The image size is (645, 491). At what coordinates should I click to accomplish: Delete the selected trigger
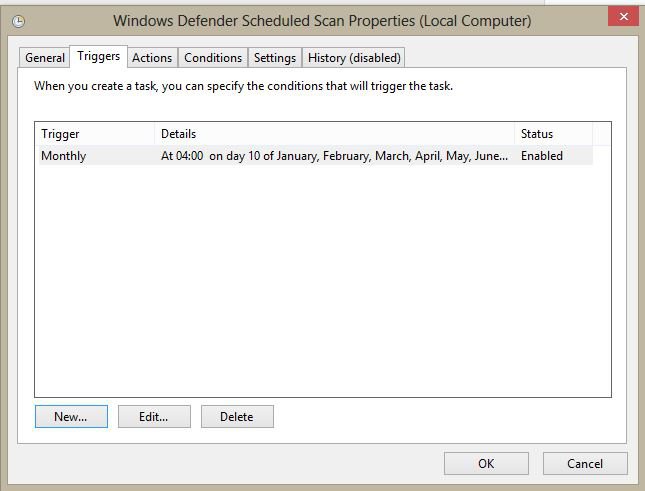coord(237,417)
